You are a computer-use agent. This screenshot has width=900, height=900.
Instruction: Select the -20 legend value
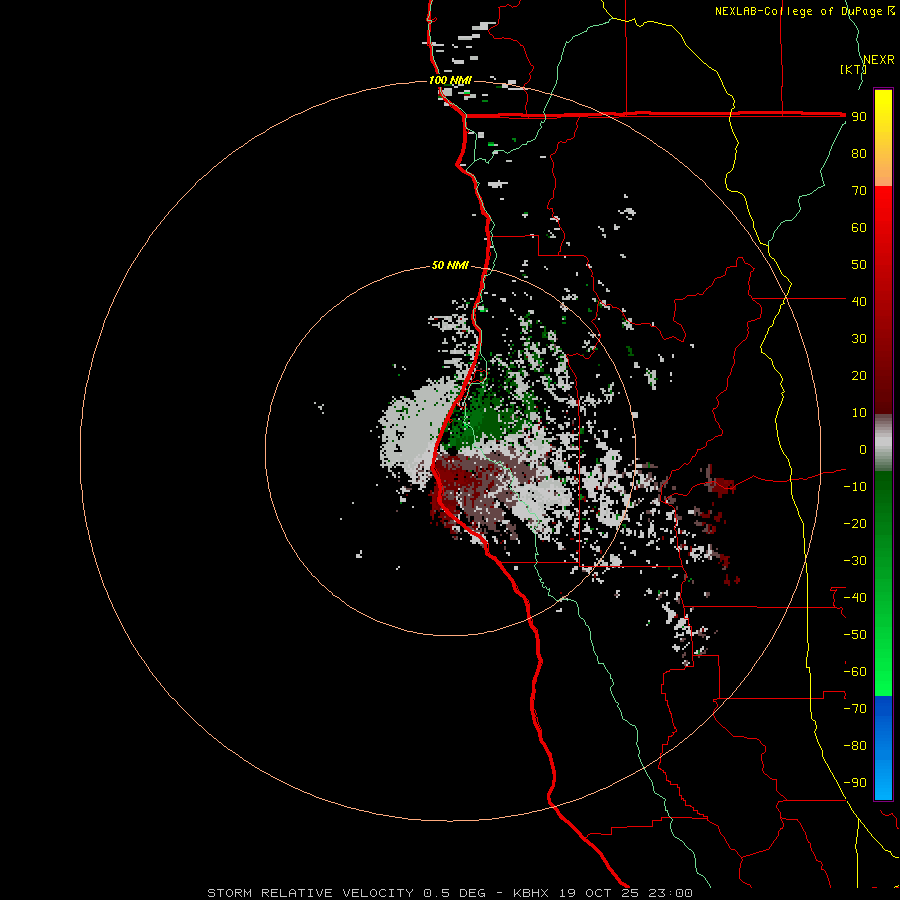click(x=855, y=523)
